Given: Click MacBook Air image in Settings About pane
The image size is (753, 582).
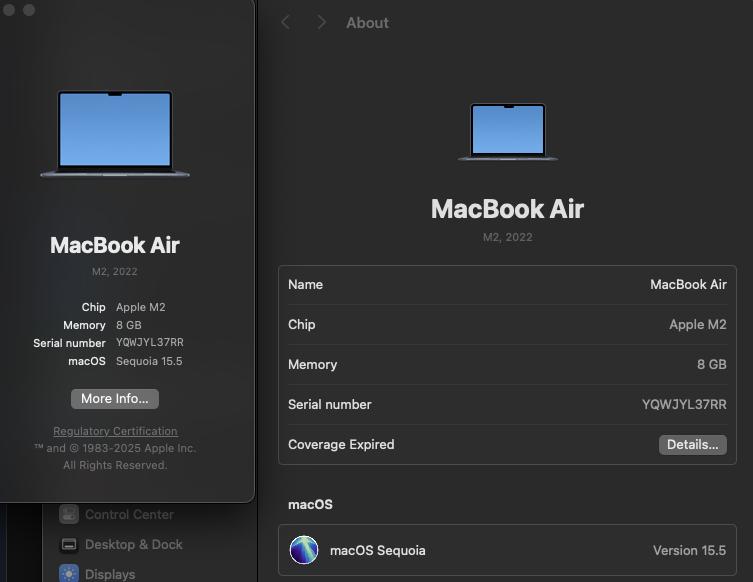Looking at the screenshot, I should pyautogui.click(x=508, y=132).
